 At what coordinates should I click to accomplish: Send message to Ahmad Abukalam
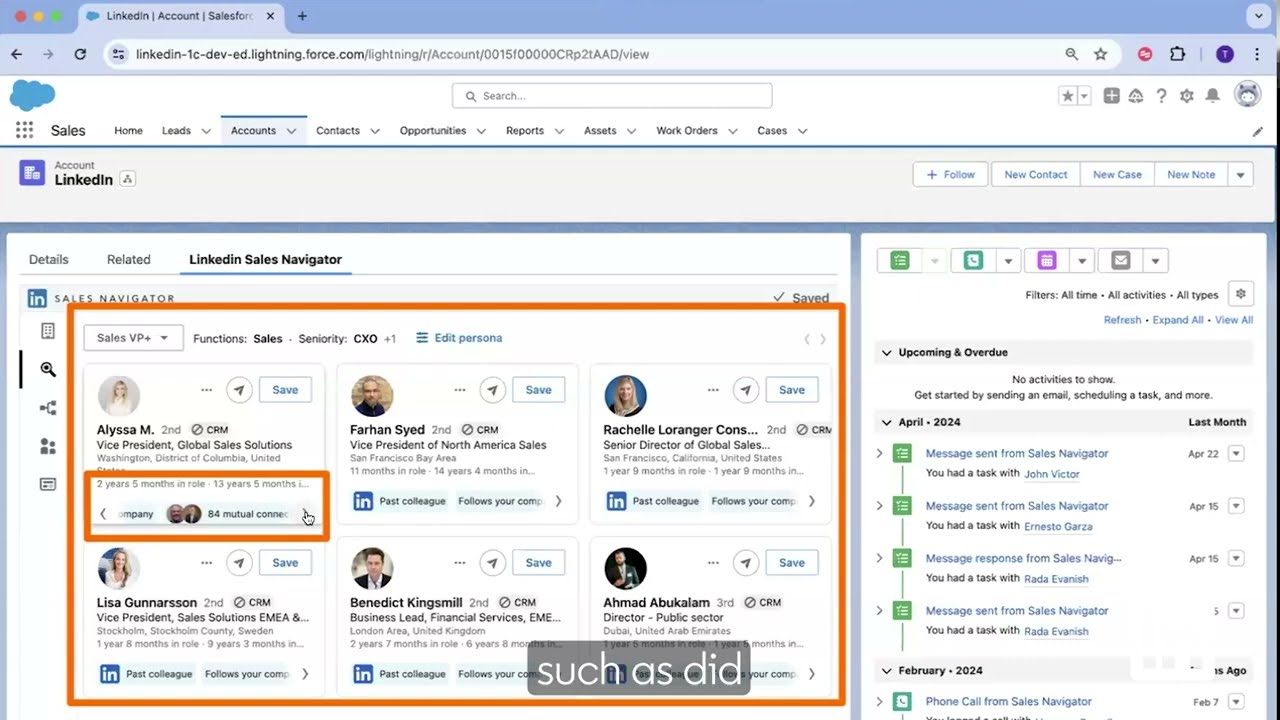coord(744,563)
